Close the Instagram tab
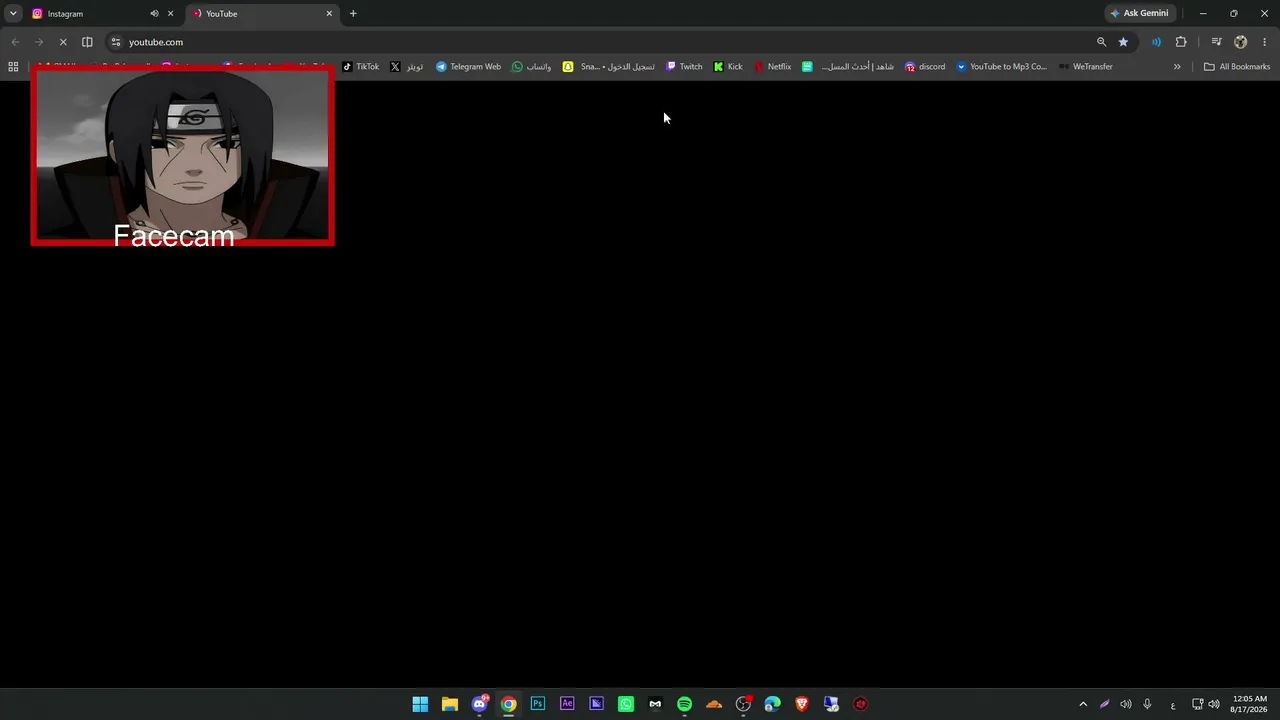The image size is (1280, 720). click(171, 14)
